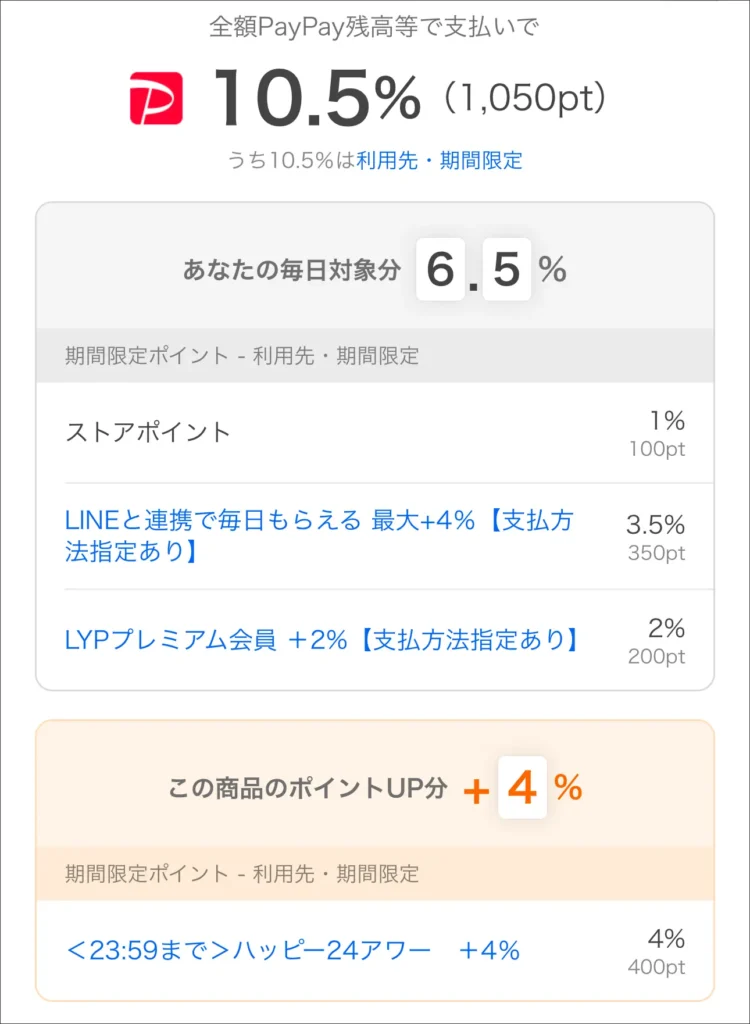Screen dimensions: 750x1024
Task: Click the digit 5 tile
Action: click(507, 270)
